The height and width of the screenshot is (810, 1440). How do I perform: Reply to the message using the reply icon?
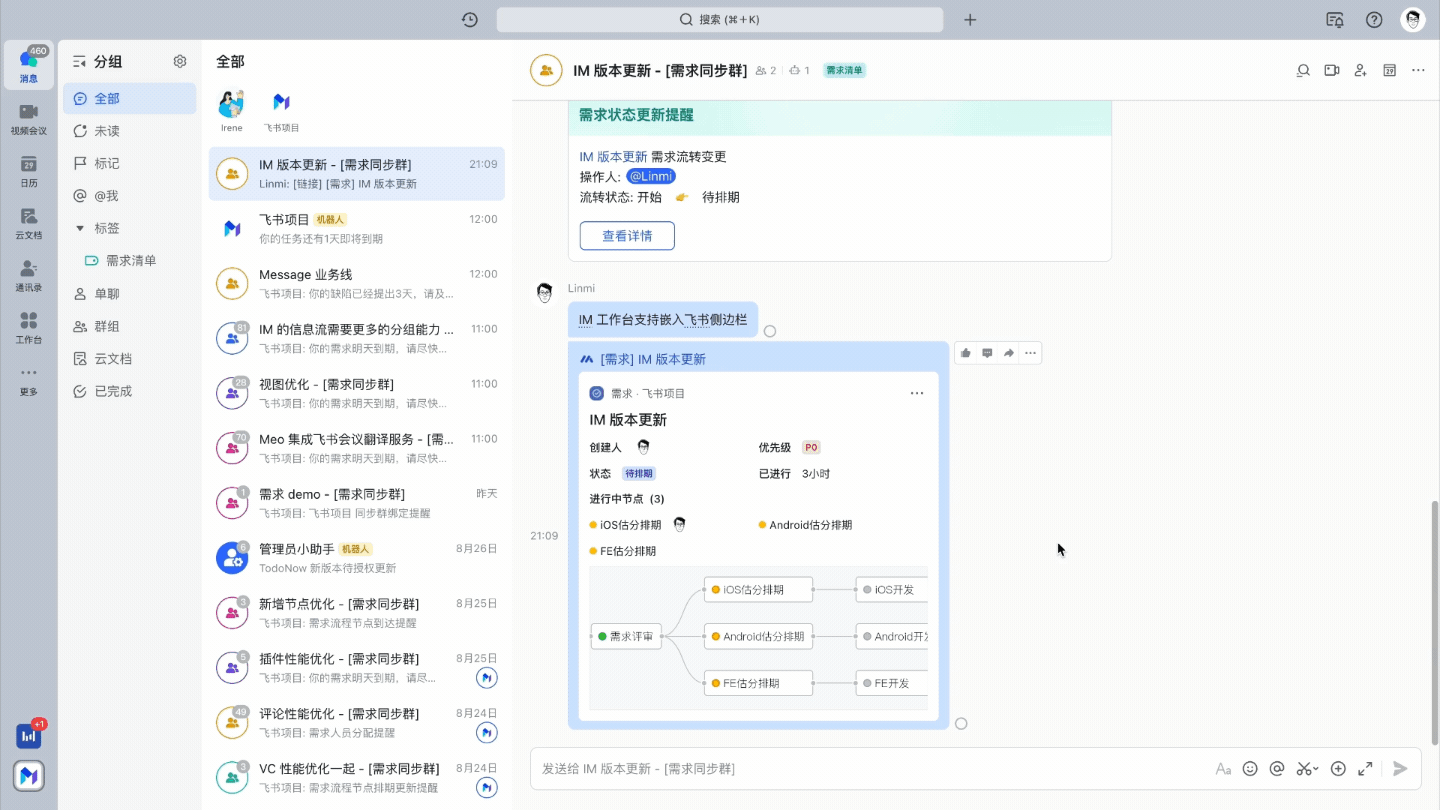[987, 353]
